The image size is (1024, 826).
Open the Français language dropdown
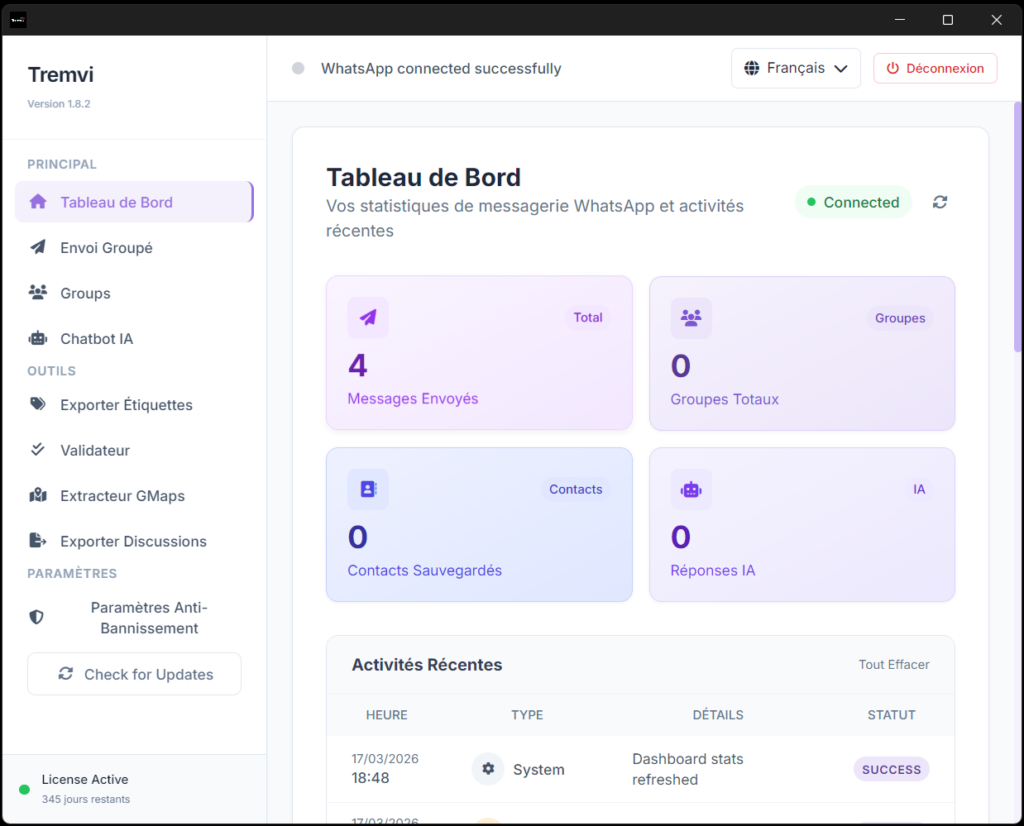pos(795,69)
